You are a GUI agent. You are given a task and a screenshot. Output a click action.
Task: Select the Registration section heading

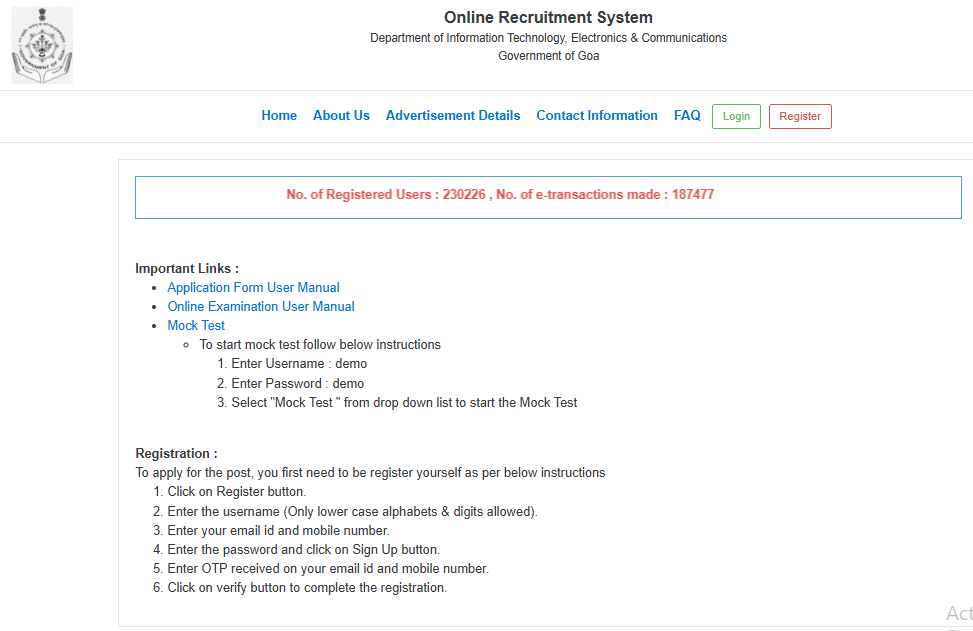point(176,454)
